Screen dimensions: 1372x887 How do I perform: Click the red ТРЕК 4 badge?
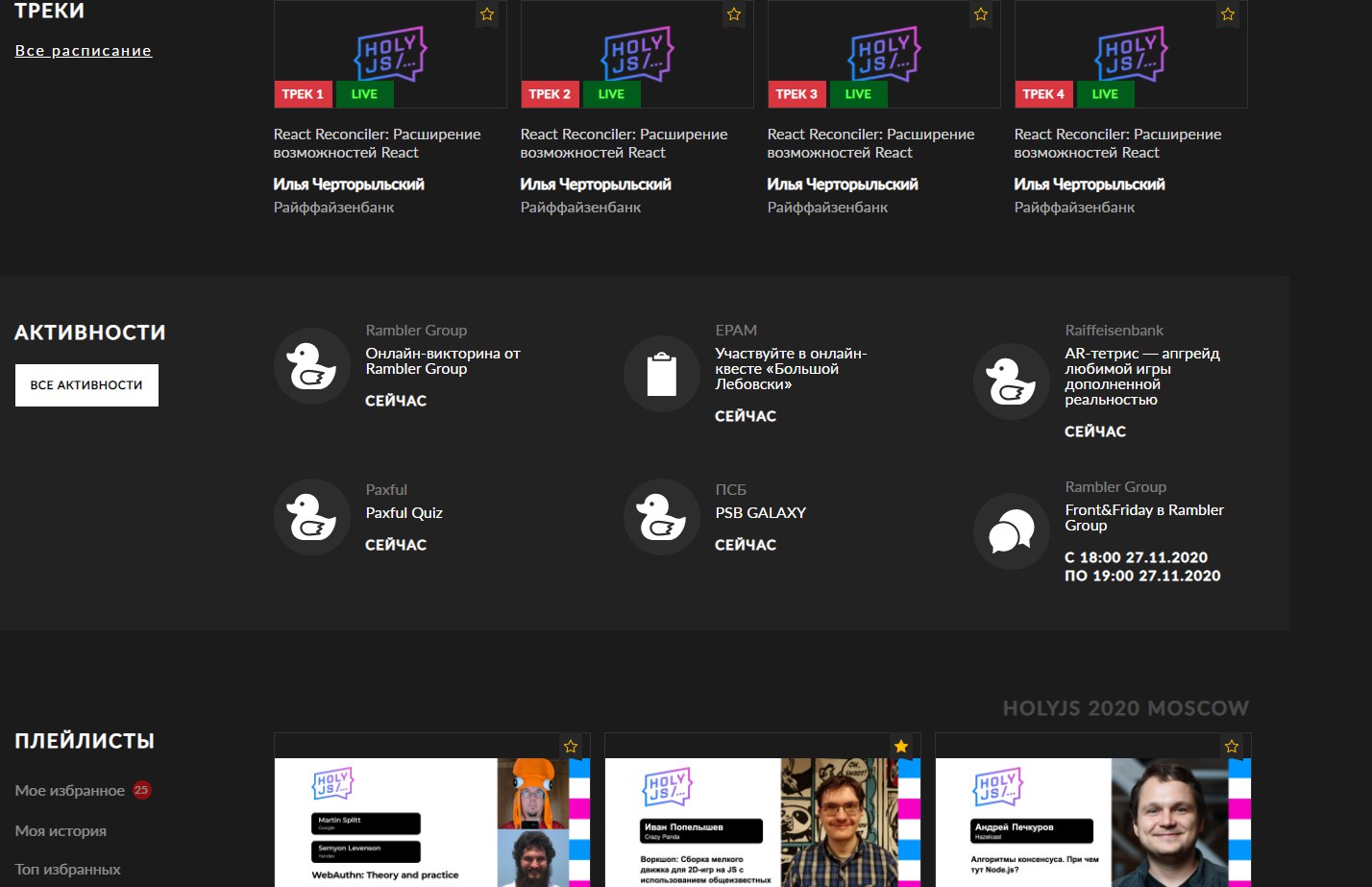(1044, 94)
